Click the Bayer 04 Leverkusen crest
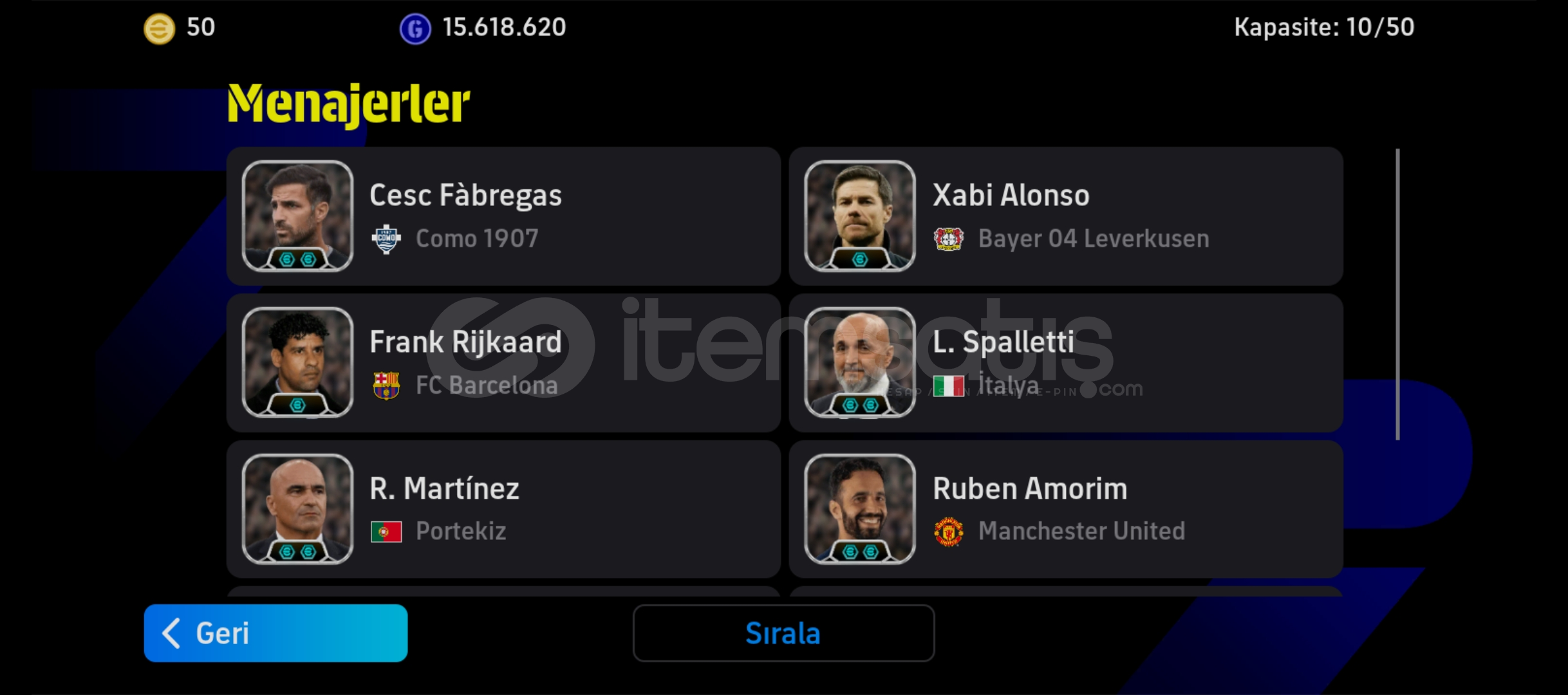Viewport: 1568px width, 695px height. (x=948, y=239)
